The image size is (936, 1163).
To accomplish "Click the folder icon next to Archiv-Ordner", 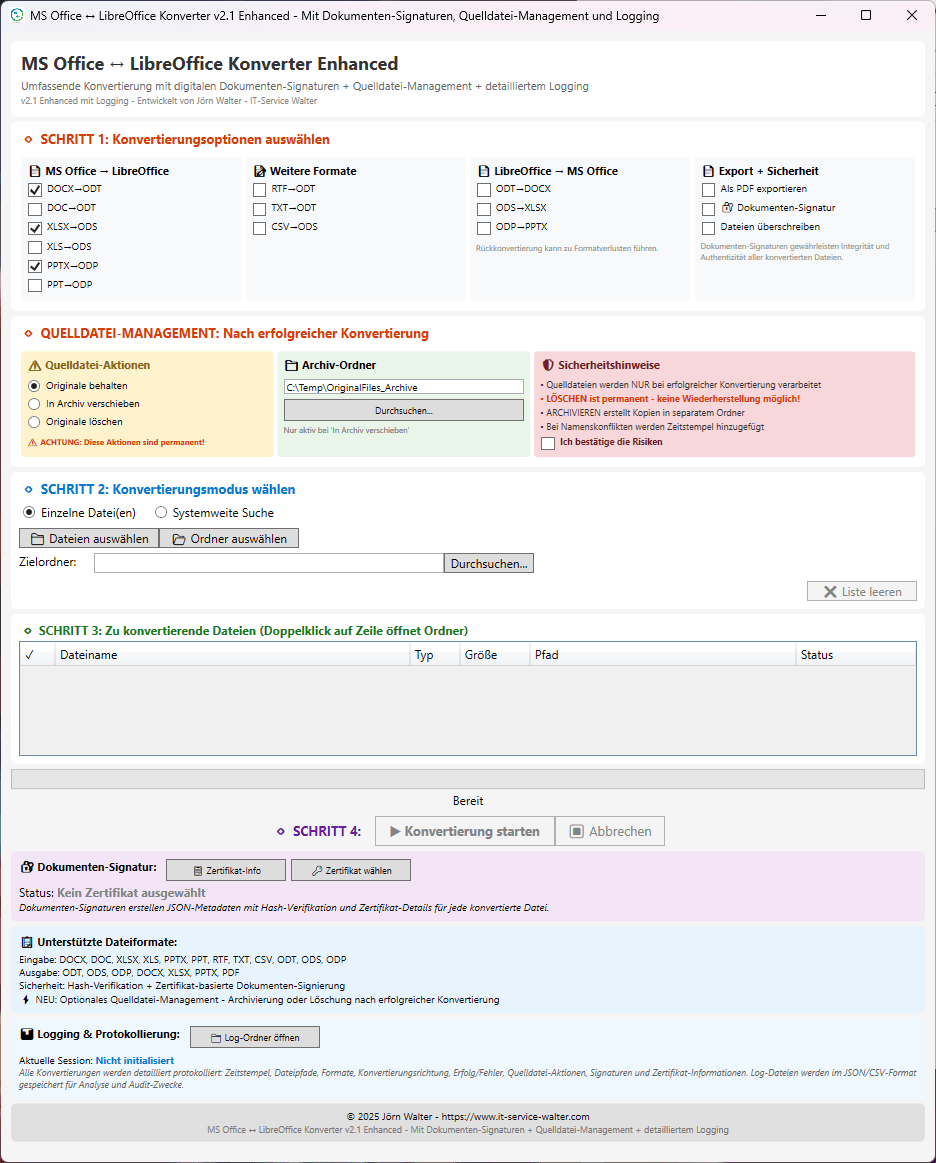I will 292,366.
